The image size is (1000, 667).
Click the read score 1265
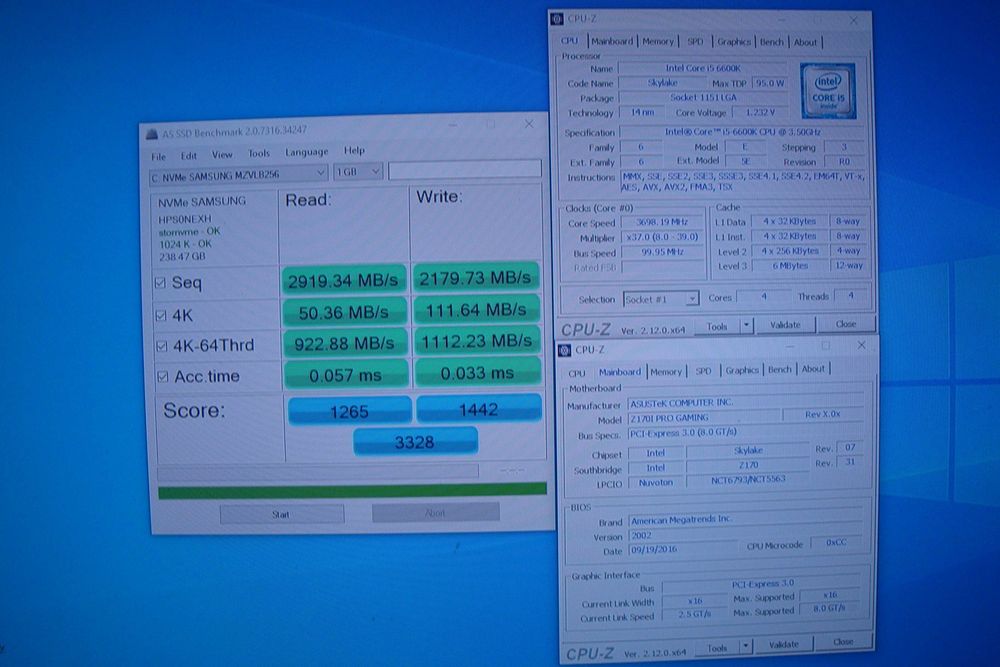[349, 411]
